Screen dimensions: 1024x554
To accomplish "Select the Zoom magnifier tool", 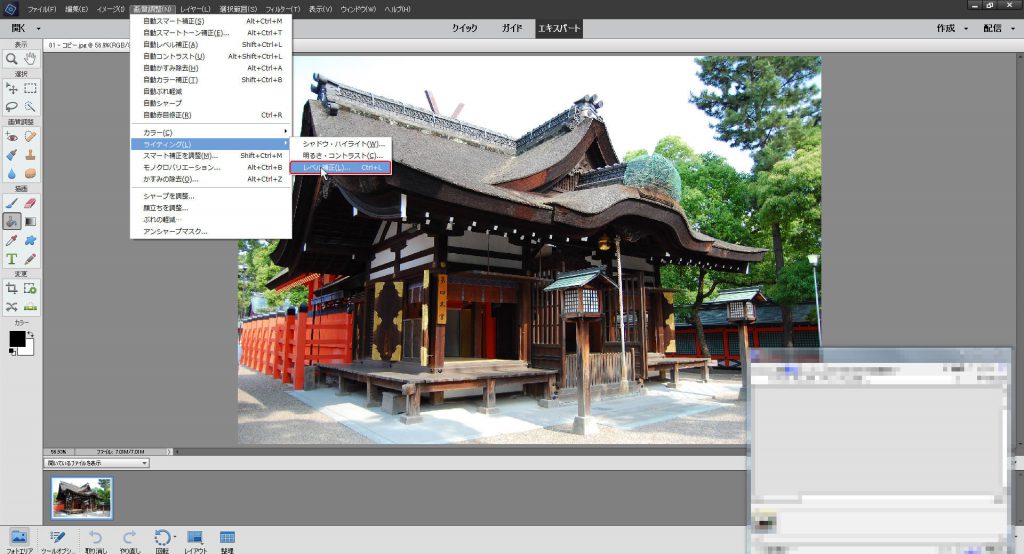I will coord(12,59).
